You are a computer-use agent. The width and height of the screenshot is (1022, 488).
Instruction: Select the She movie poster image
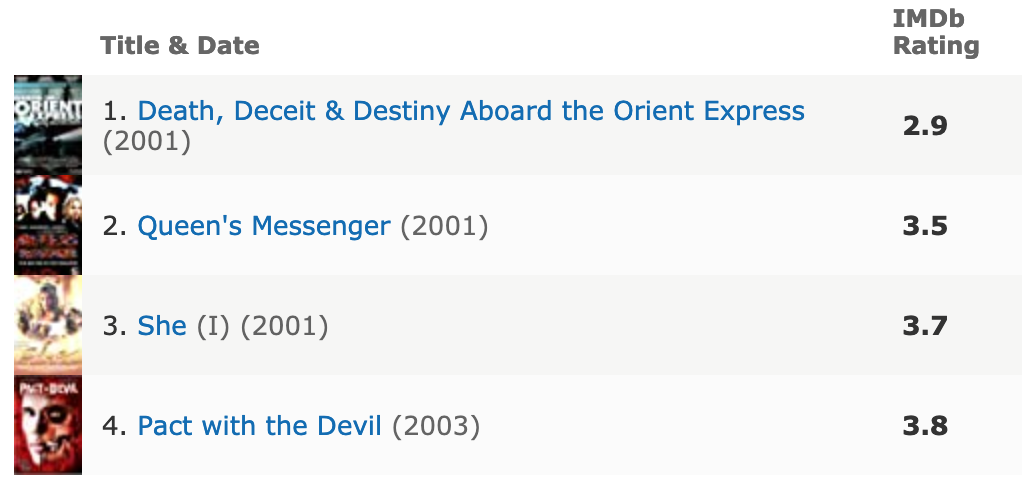pyautogui.click(x=48, y=325)
